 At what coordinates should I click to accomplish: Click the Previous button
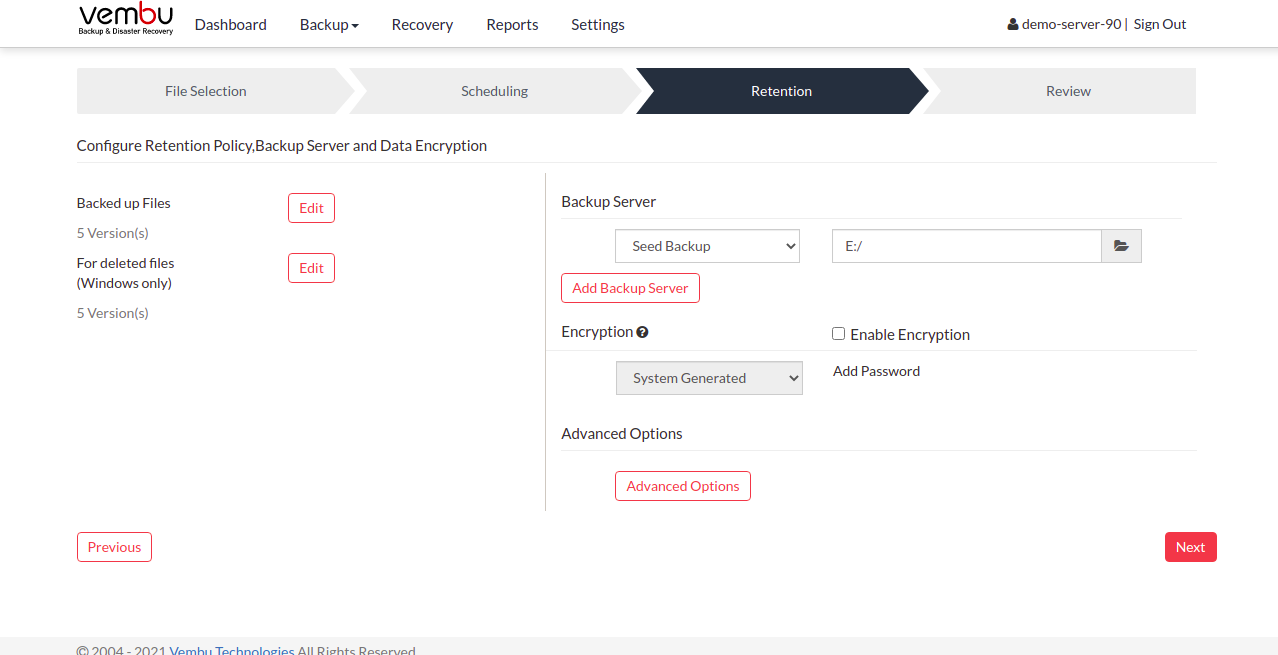(x=114, y=547)
